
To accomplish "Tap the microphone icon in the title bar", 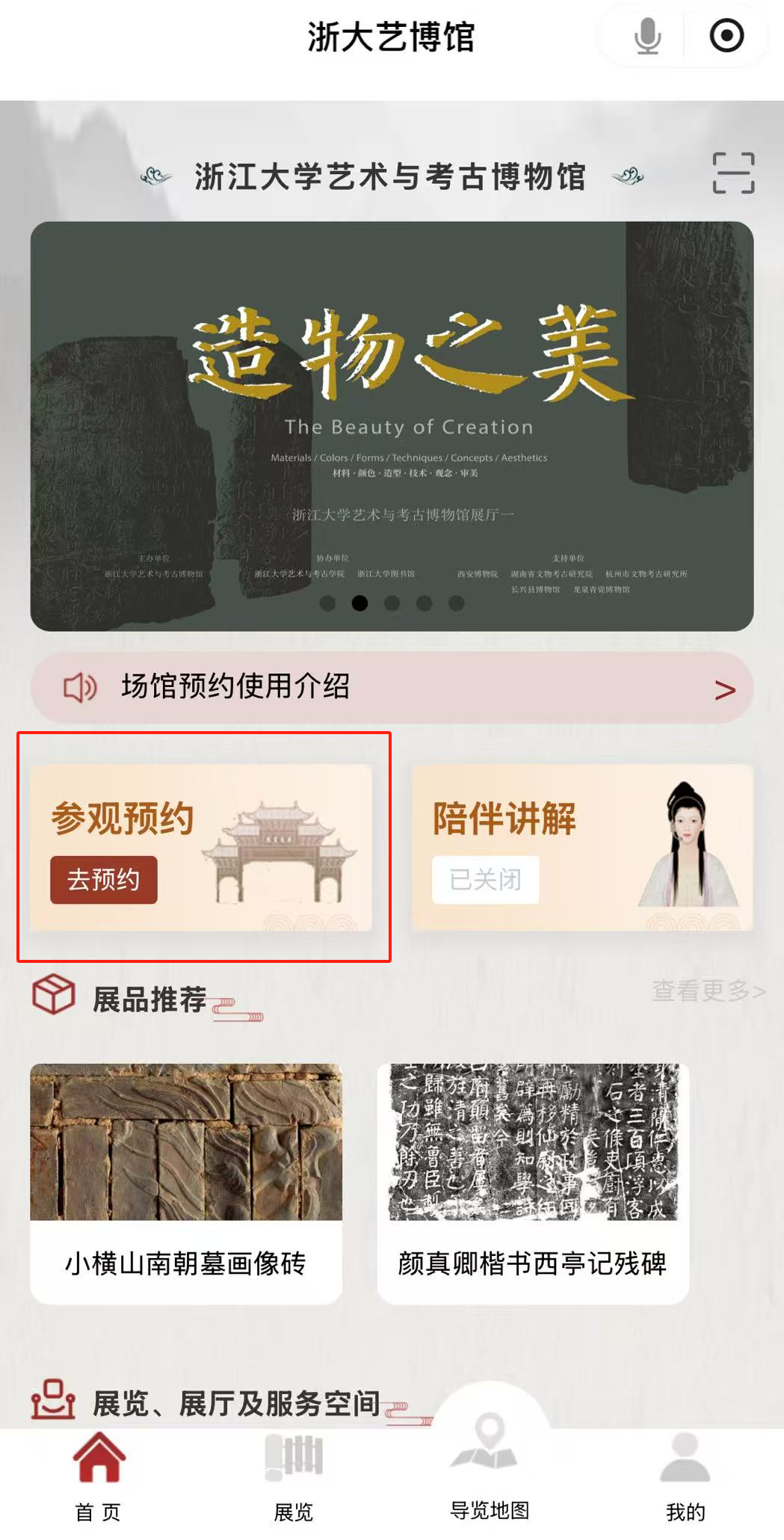I will tap(647, 36).
